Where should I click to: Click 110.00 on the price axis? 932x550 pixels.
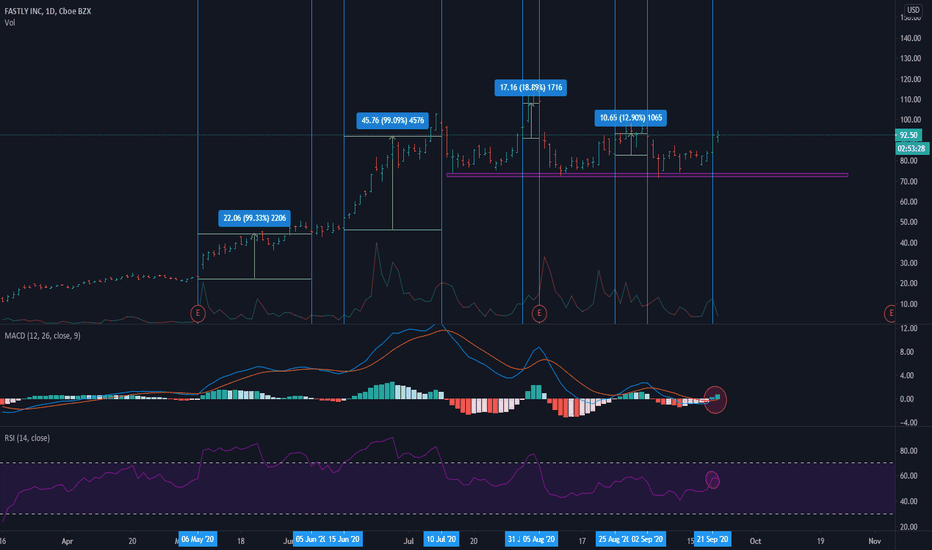(x=910, y=99)
